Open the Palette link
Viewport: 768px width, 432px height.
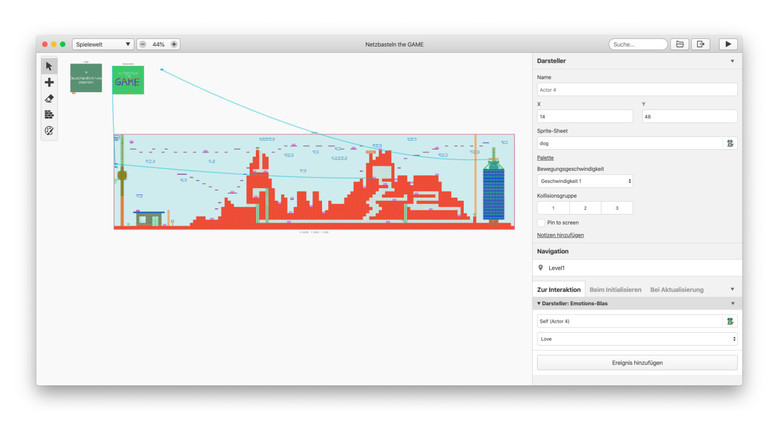click(x=545, y=158)
